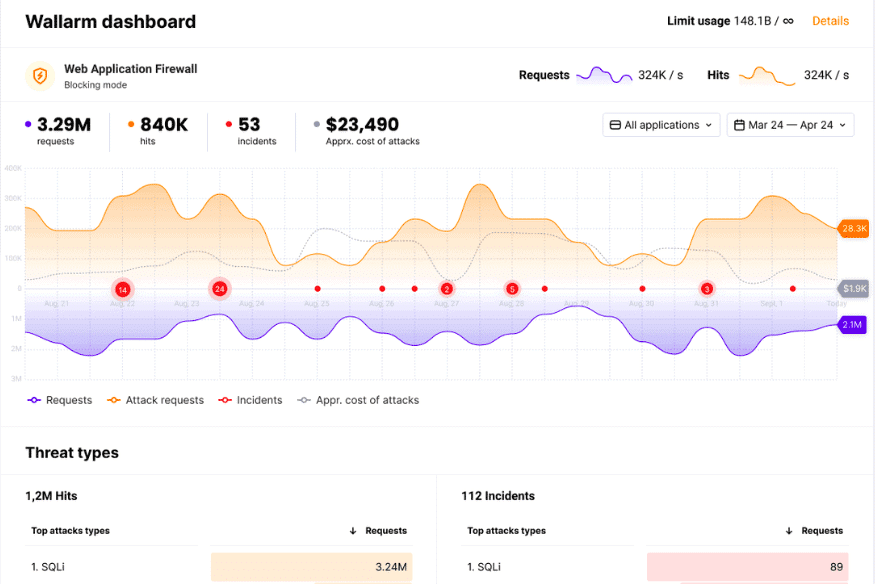This screenshot has width=875, height=584.
Task: Click the Web Application Firewall shield icon
Action: pos(40,75)
